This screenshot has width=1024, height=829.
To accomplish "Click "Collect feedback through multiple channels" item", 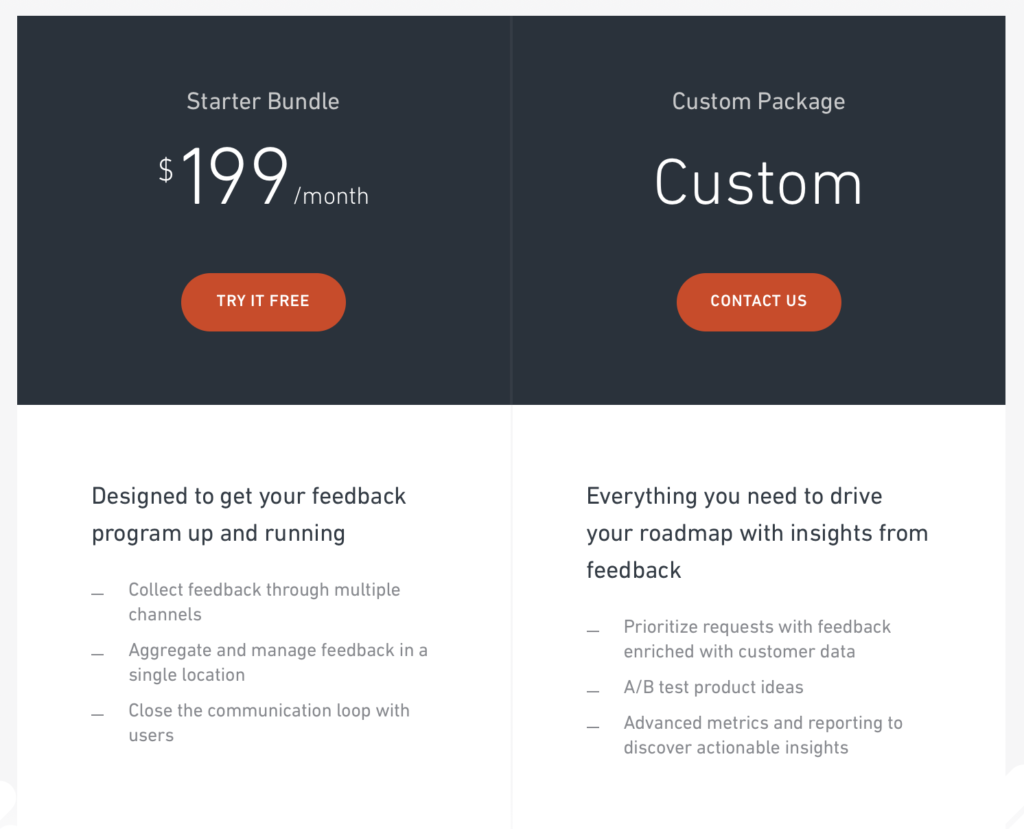I will (x=264, y=602).
